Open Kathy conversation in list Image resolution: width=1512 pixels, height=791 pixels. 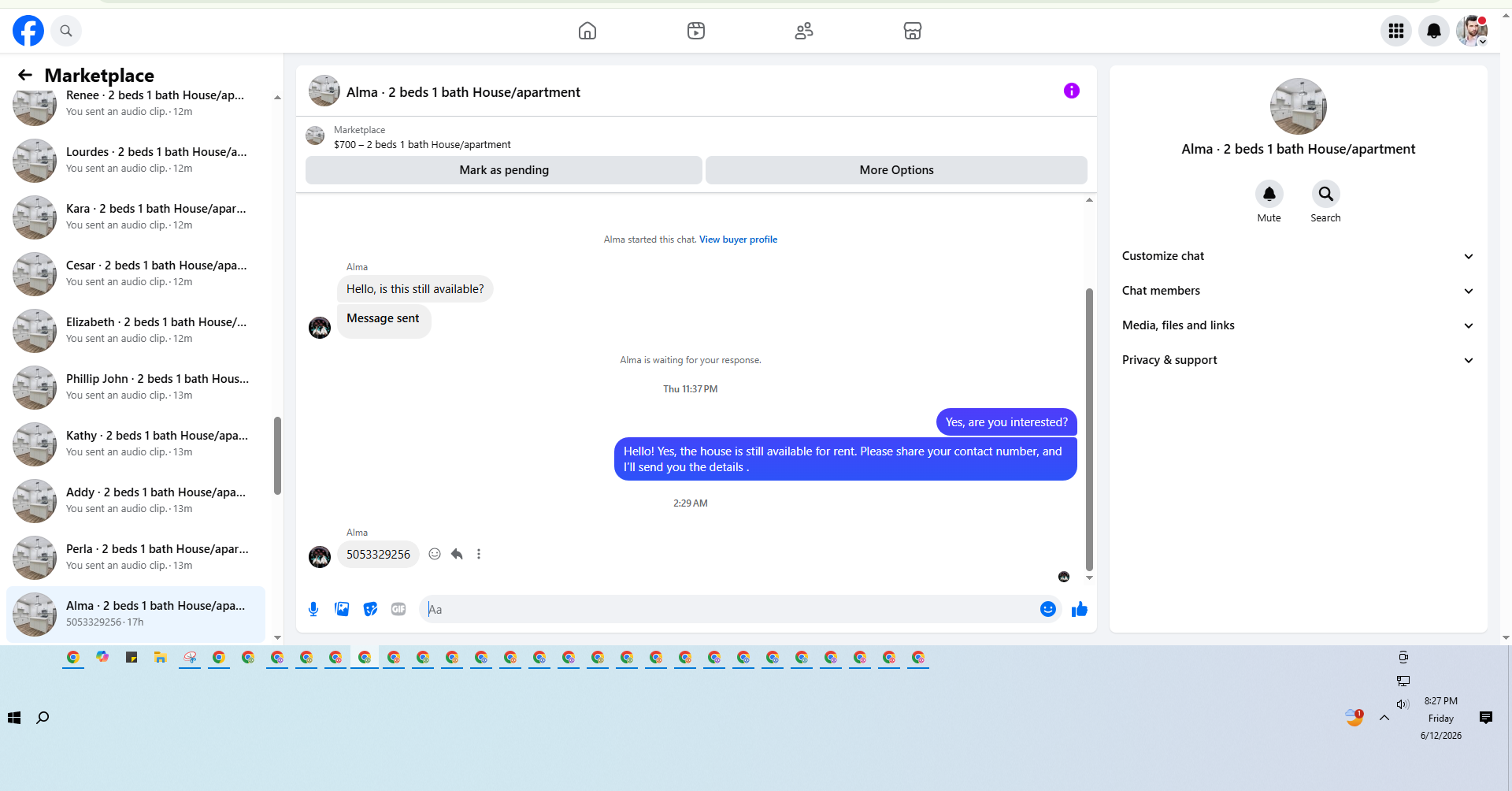point(135,444)
